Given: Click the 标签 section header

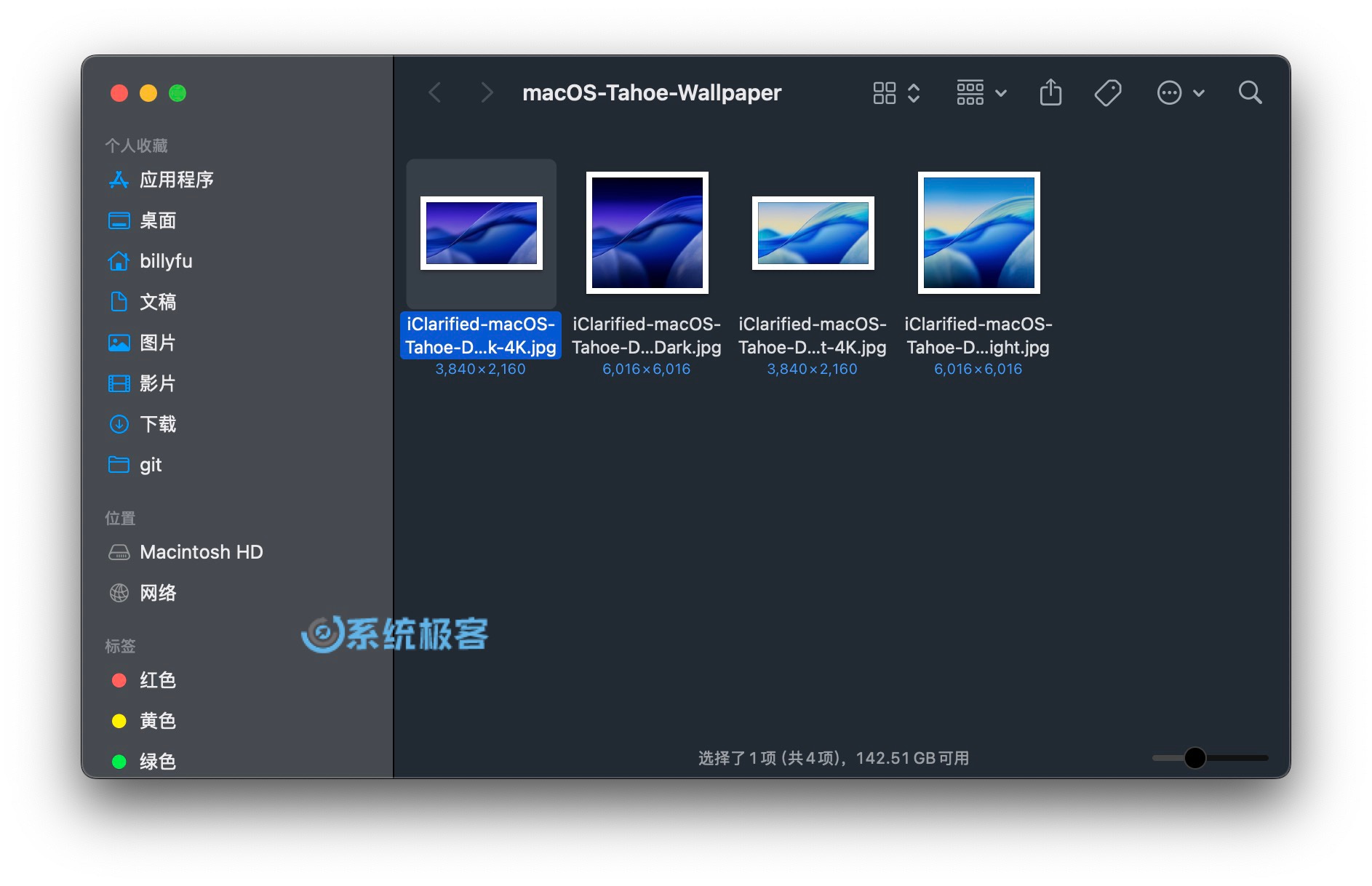Looking at the screenshot, I should (120, 646).
